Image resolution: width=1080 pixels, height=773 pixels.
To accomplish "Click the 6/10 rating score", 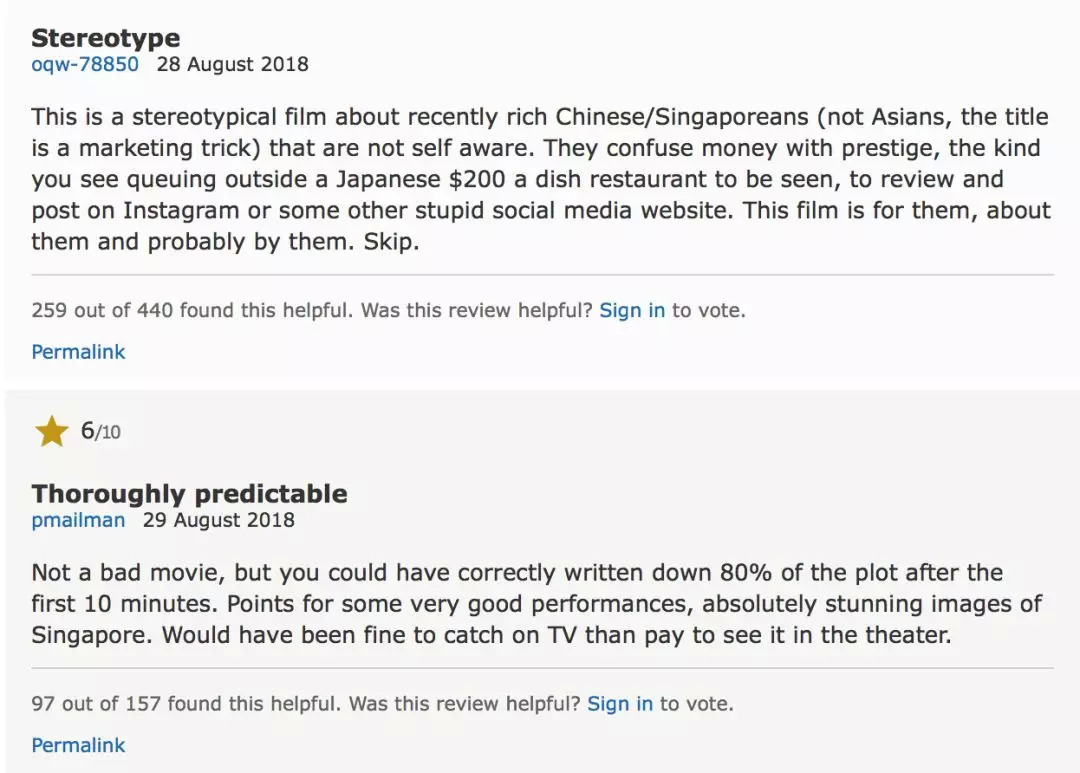I will tap(100, 432).
